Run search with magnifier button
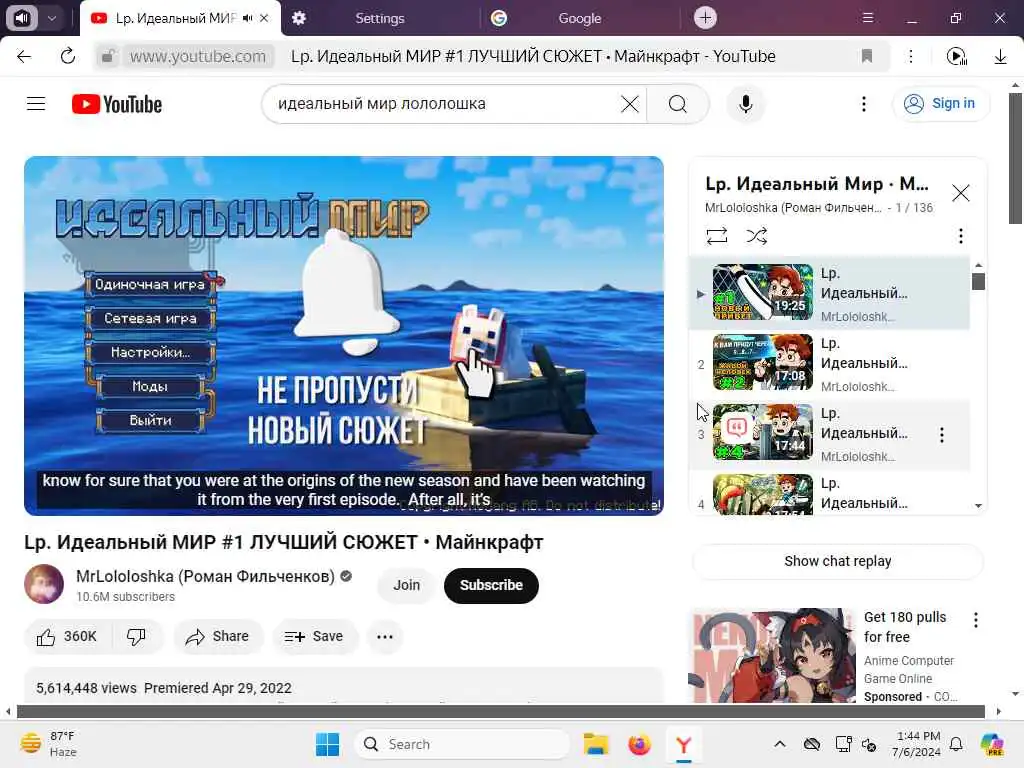1024x768 pixels. 678,104
